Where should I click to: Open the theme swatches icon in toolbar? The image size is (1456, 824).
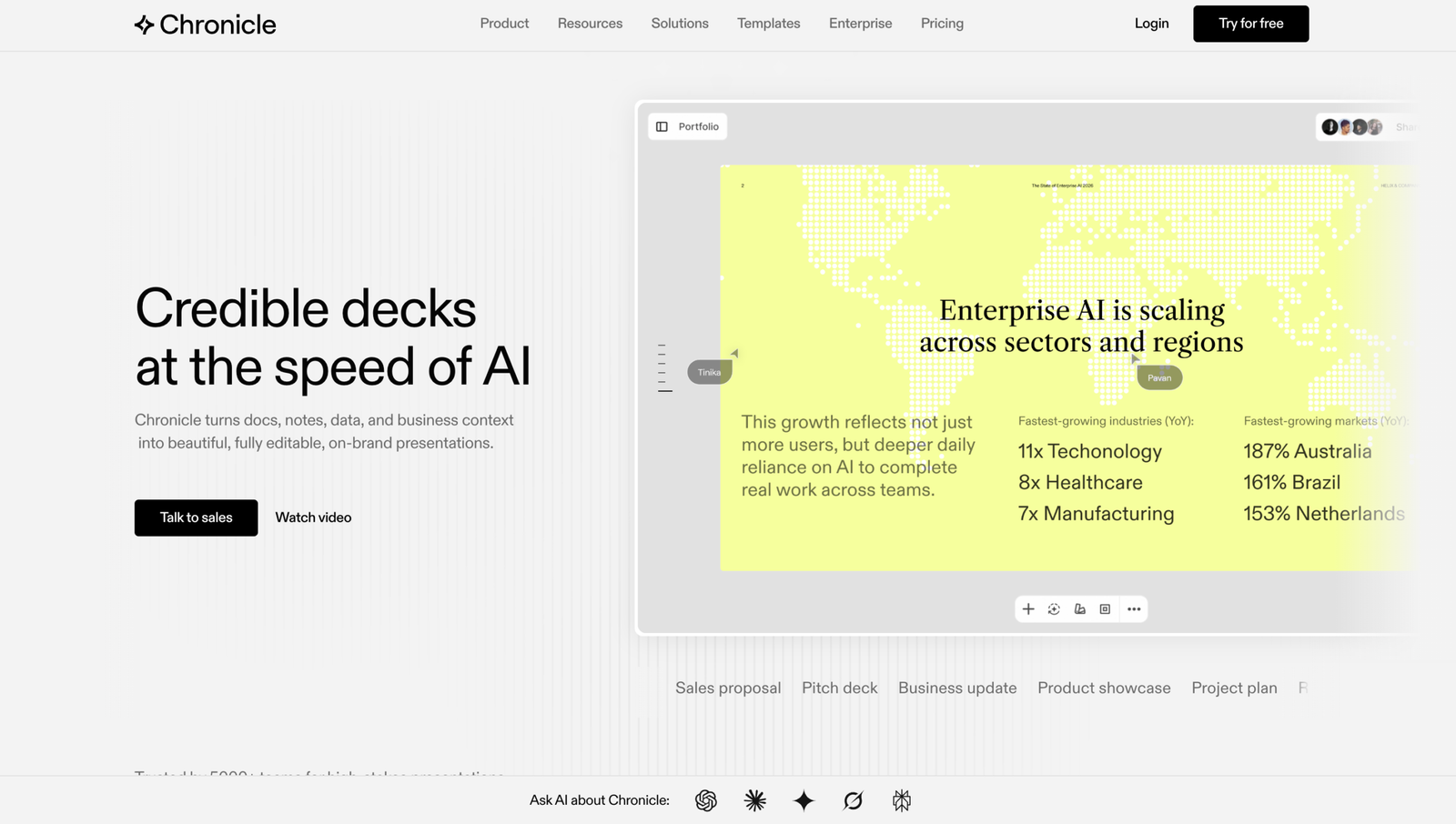[x=1079, y=609]
